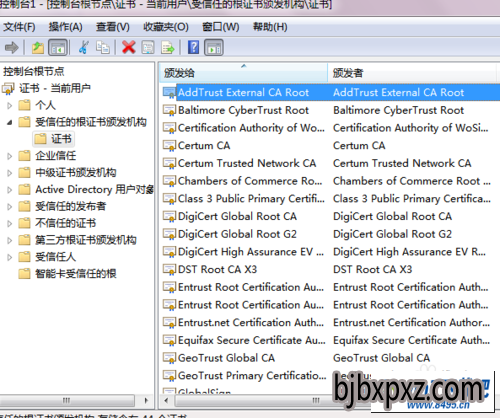Viewport: 500px width, 418px height.
Task: Collapse the 受信任的根证书颁发机构 node
Action: [10, 122]
